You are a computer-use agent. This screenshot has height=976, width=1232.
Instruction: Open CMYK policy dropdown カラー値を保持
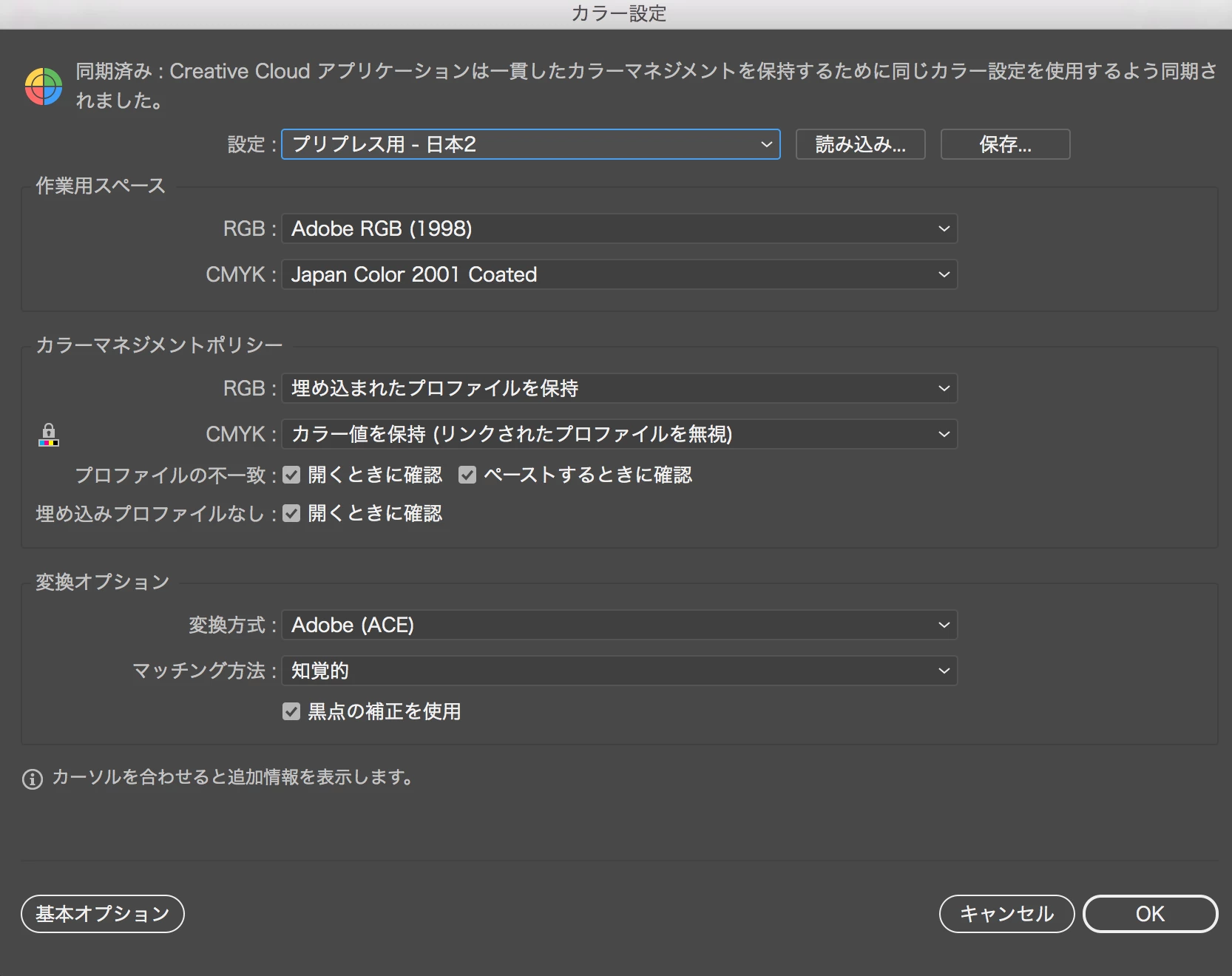coord(619,434)
